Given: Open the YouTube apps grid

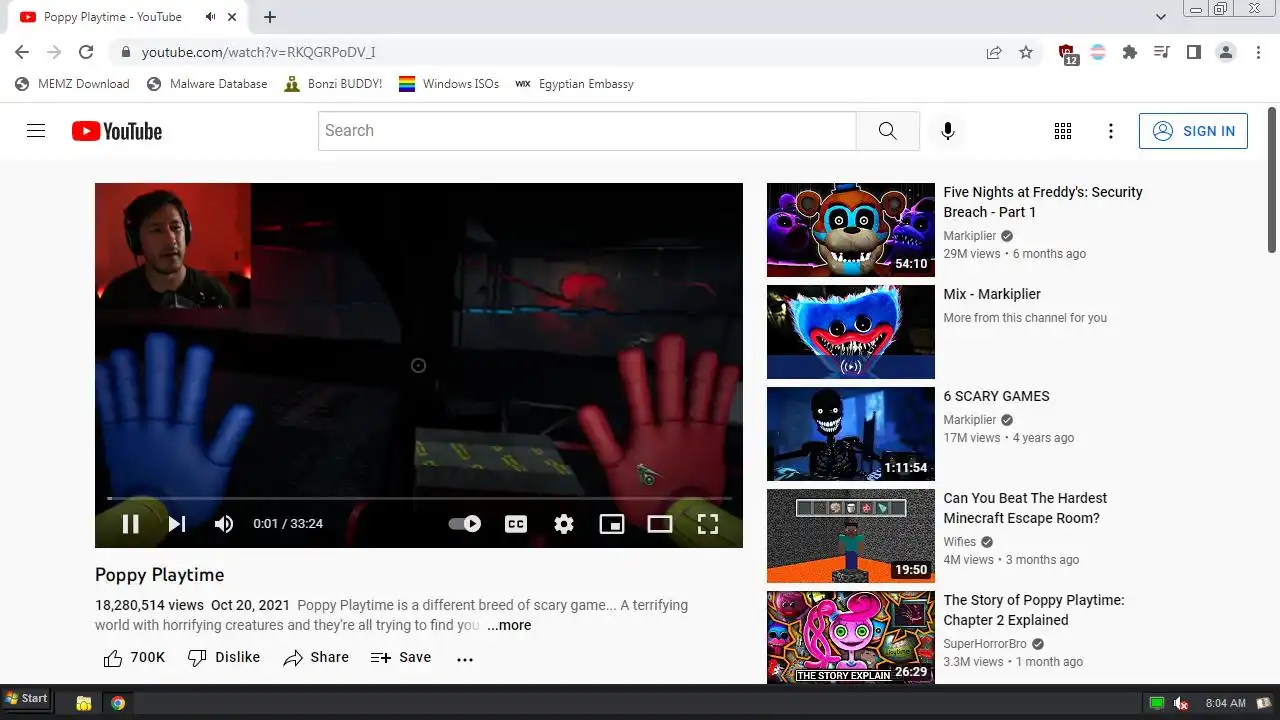Looking at the screenshot, I should (1063, 131).
